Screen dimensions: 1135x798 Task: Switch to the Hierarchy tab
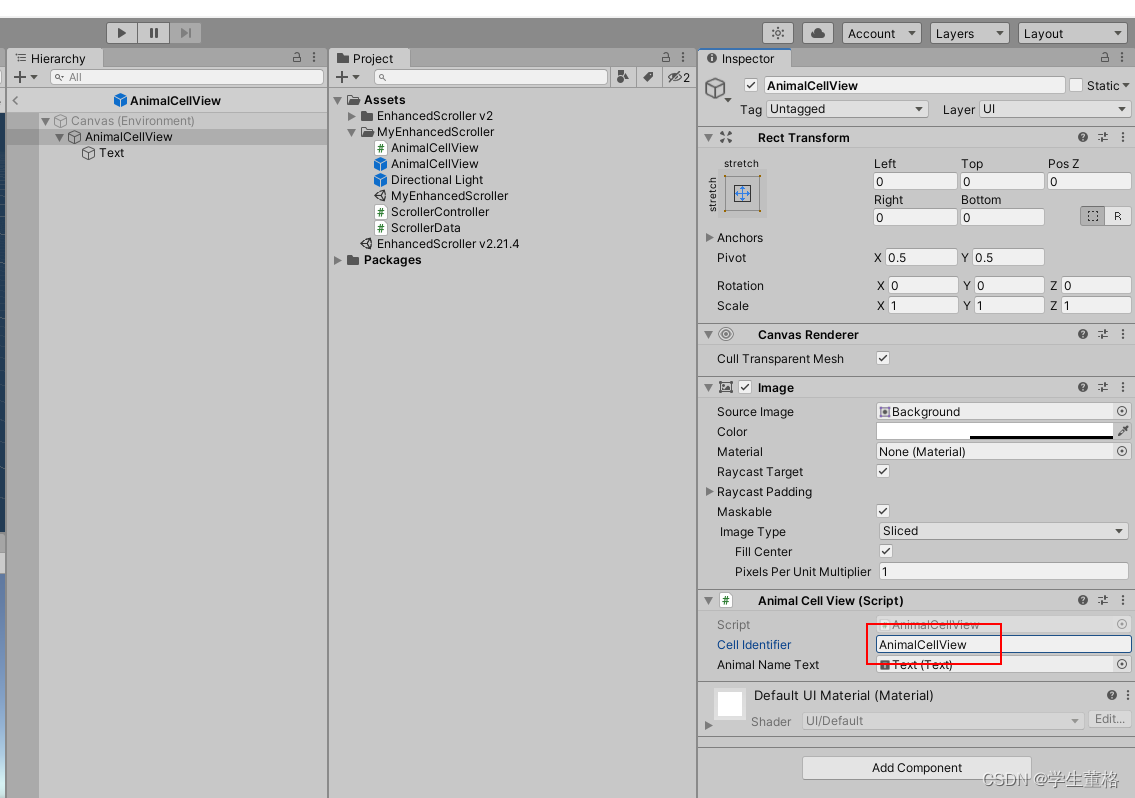point(55,58)
